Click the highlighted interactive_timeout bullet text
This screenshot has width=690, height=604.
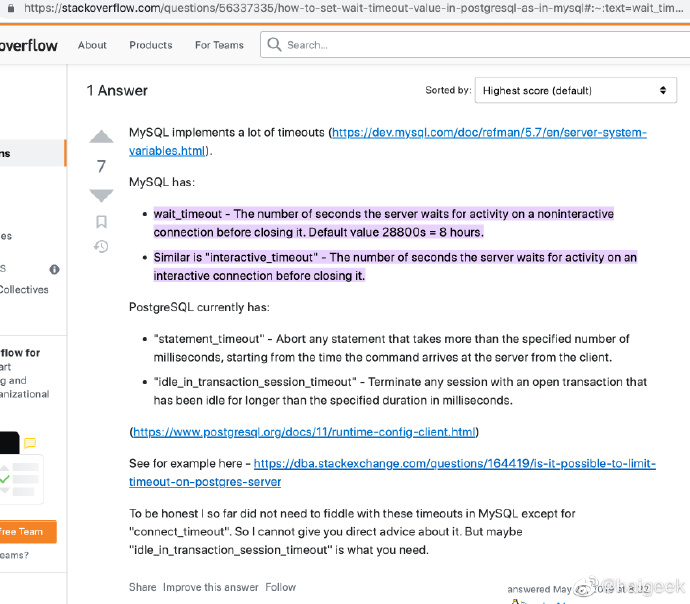point(395,267)
